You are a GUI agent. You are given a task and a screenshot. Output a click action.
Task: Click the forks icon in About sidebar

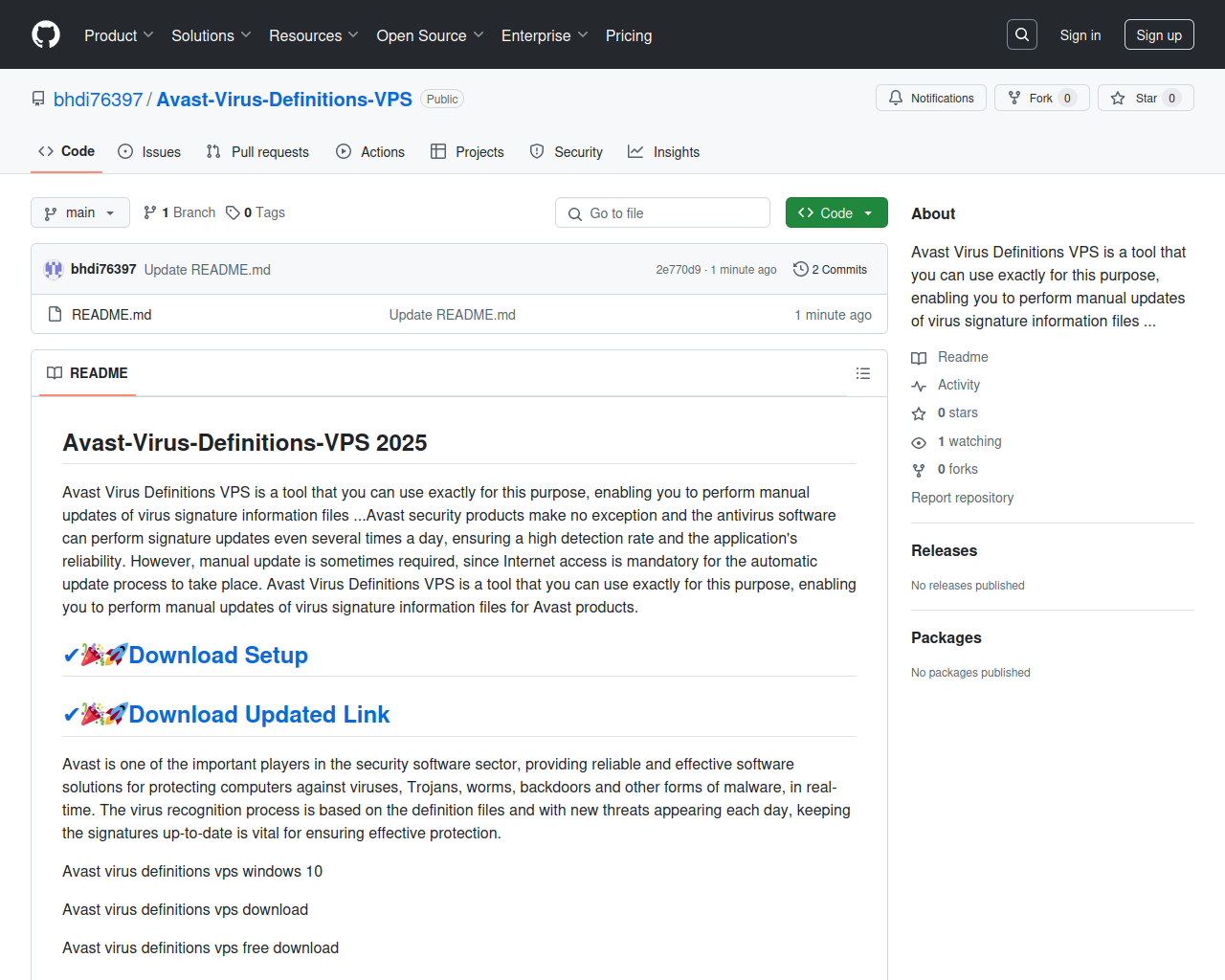pos(919,470)
